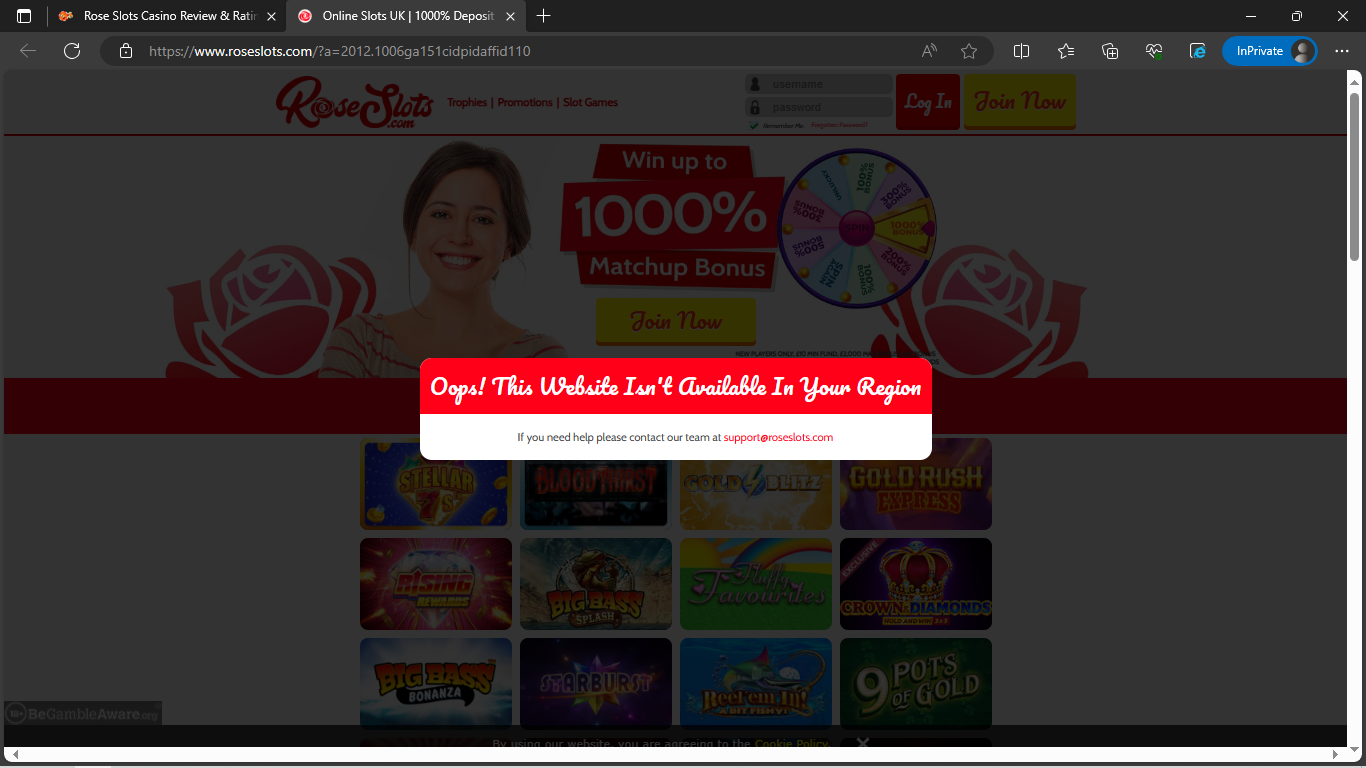Refresh the current page
Image resolution: width=1366 pixels, height=768 pixels.
click(x=72, y=51)
